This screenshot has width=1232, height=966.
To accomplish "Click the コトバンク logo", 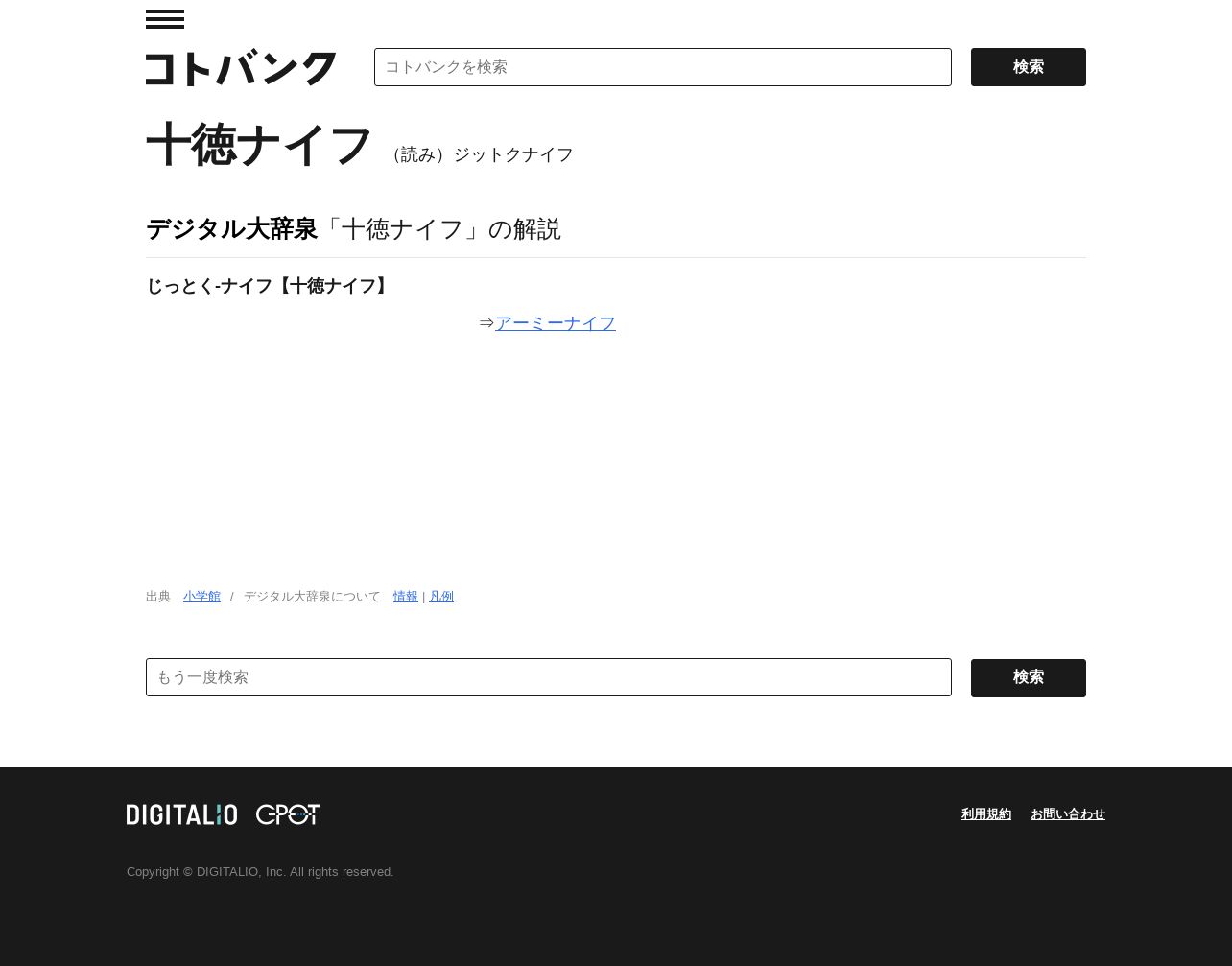I will tap(241, 68).
